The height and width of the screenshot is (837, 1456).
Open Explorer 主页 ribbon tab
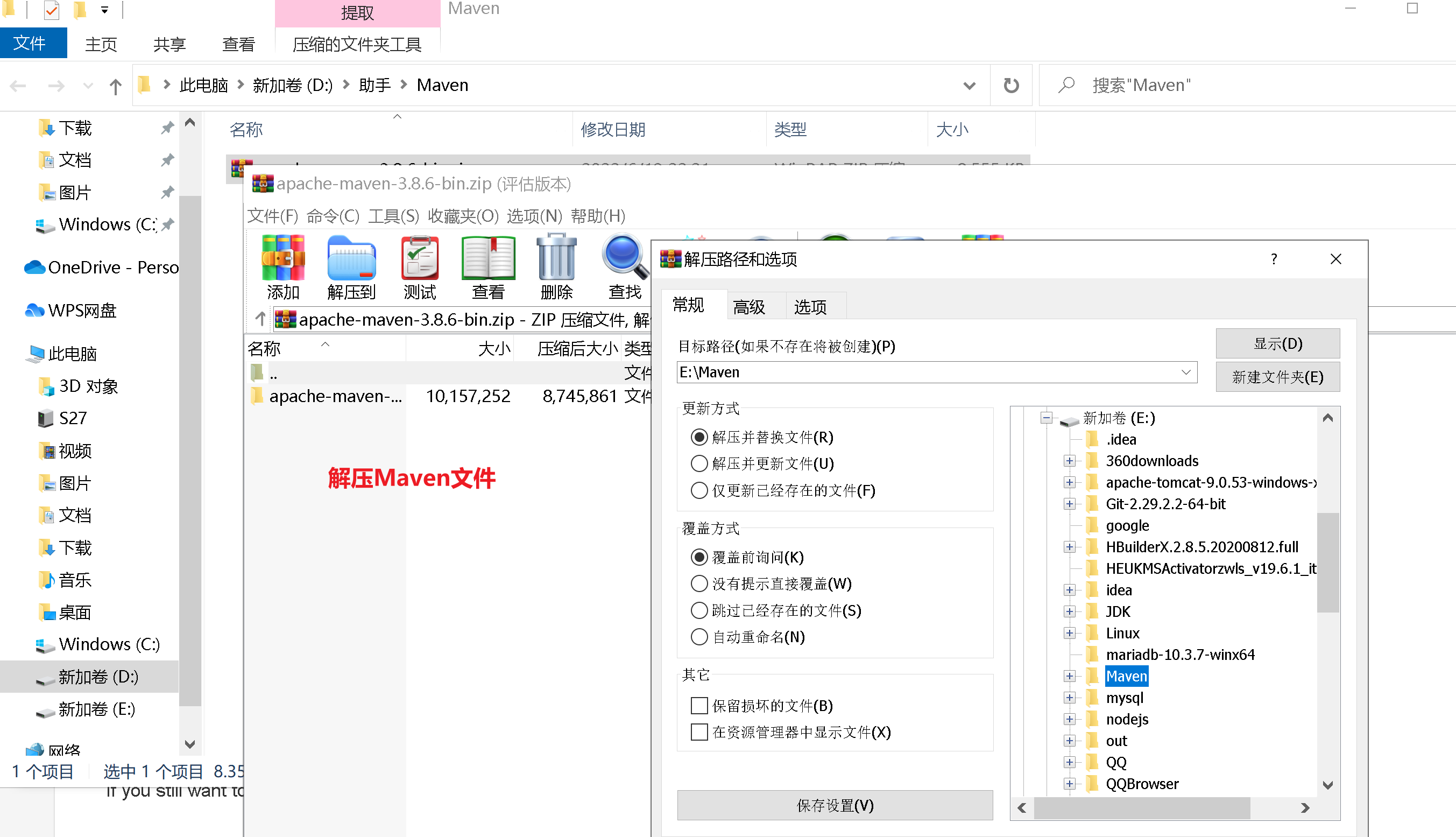pyautogui.click(x=101, y=44)
